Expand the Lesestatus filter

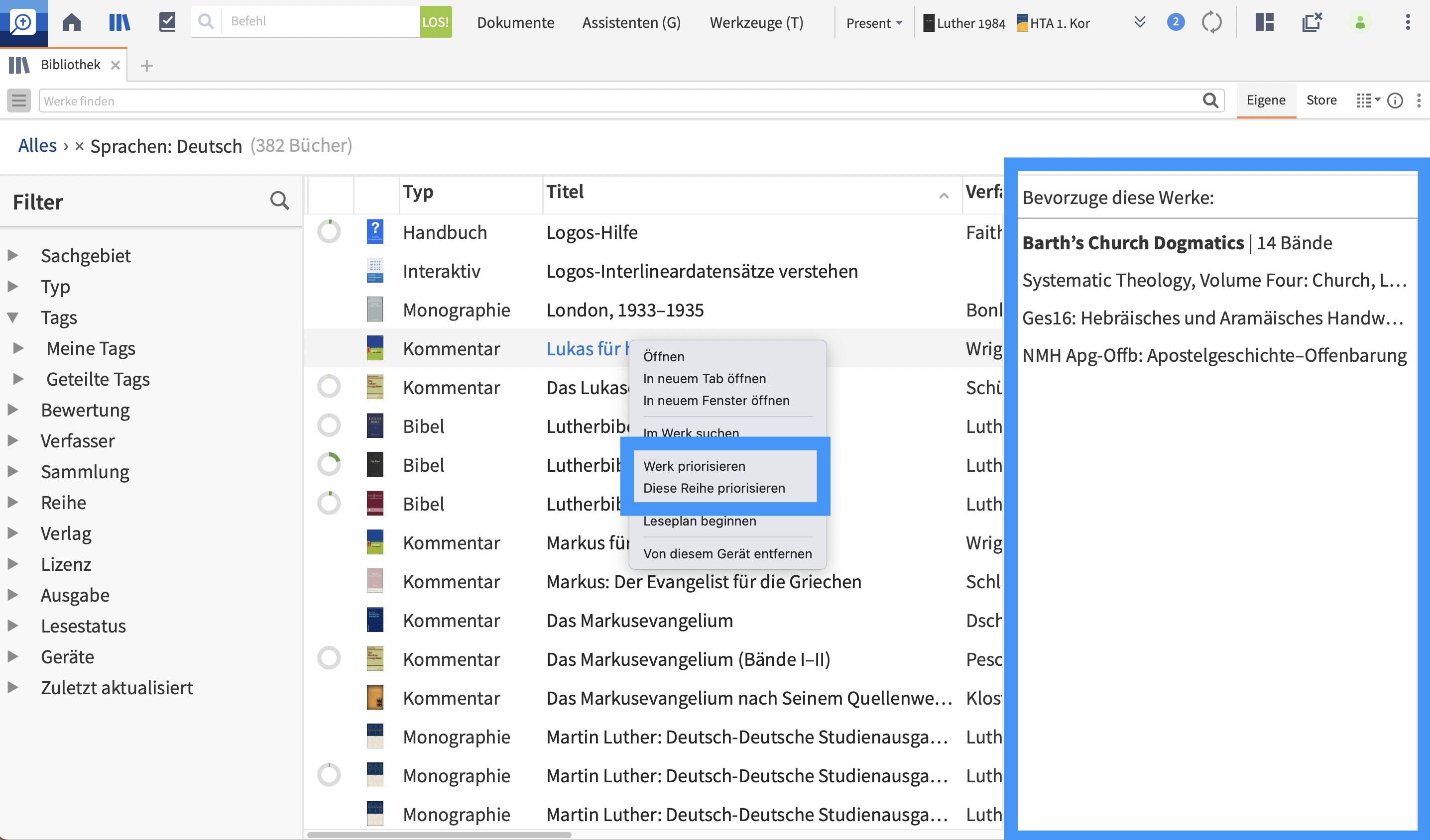tap(13, 625)
